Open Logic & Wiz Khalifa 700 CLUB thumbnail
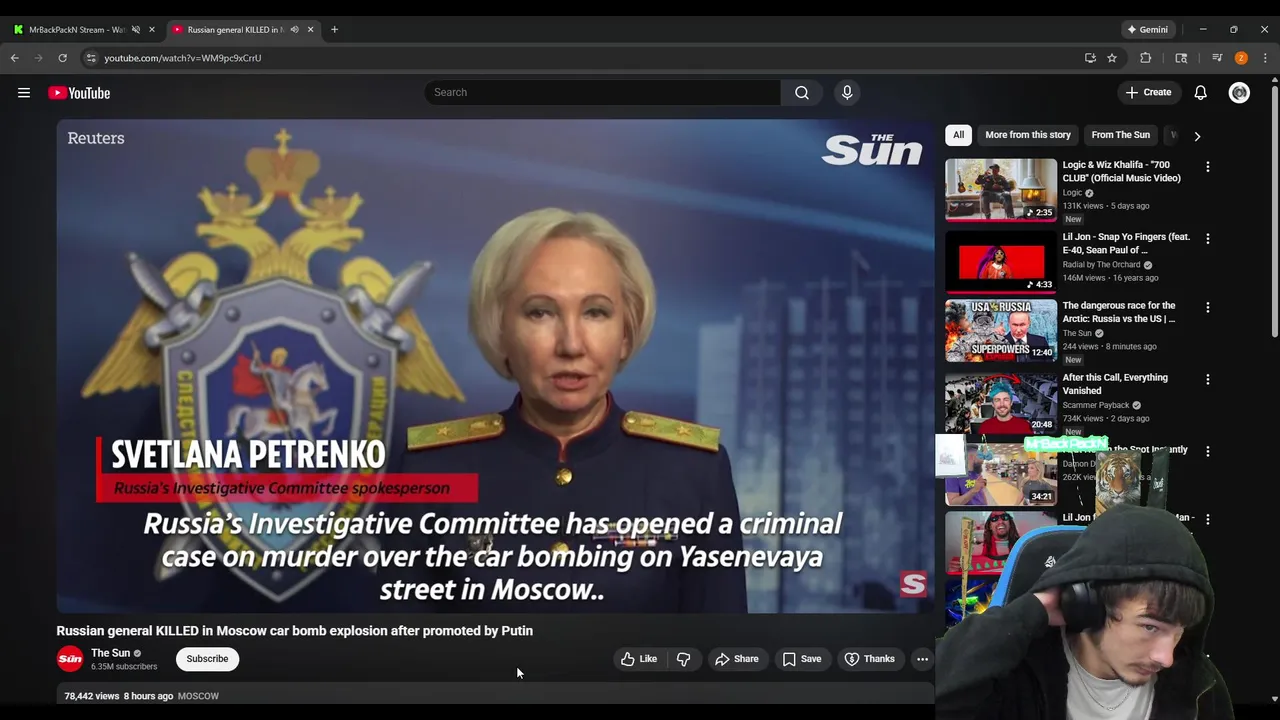Viewport: 1280px width, 720px height. pyautogui.click(x=1001, y=189)
